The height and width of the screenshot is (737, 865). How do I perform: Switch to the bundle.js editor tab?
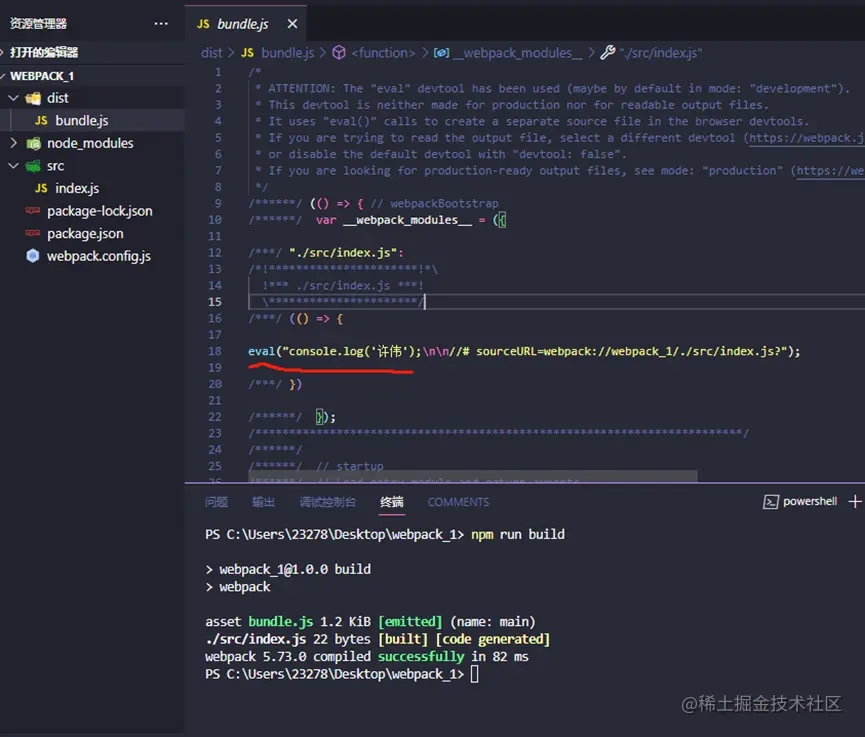tap(245, 24)
